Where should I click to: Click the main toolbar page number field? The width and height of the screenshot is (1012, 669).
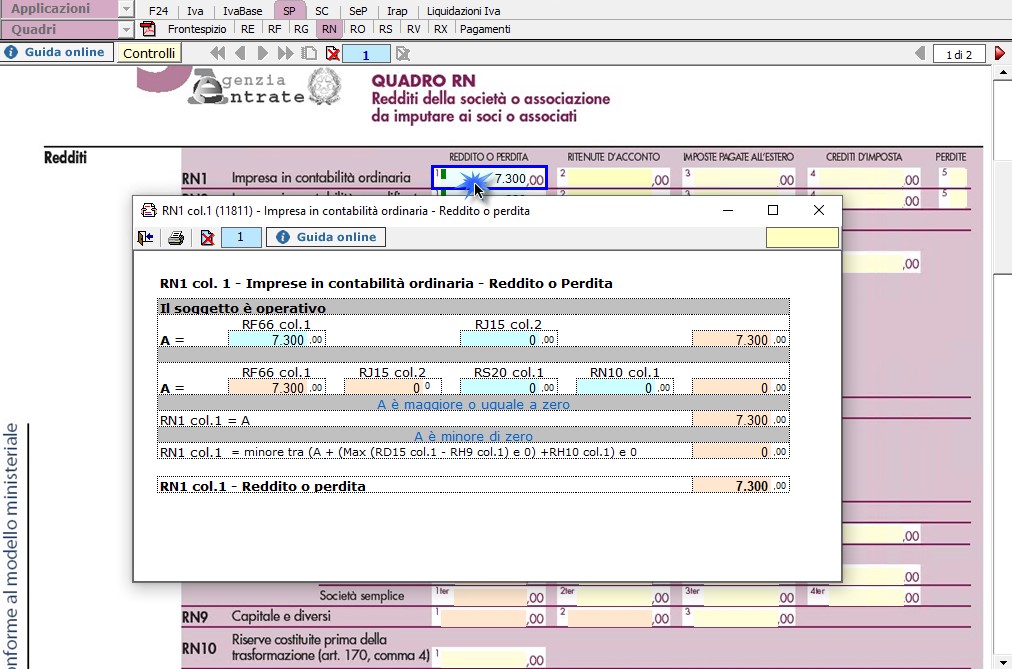[366, 54]
